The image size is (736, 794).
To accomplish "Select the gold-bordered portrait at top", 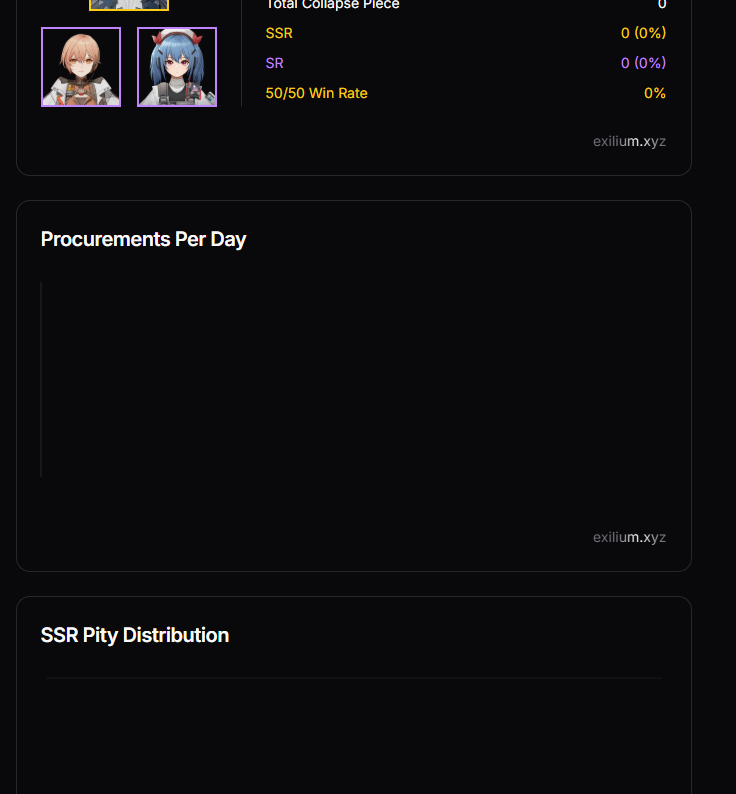I will 129,5.
